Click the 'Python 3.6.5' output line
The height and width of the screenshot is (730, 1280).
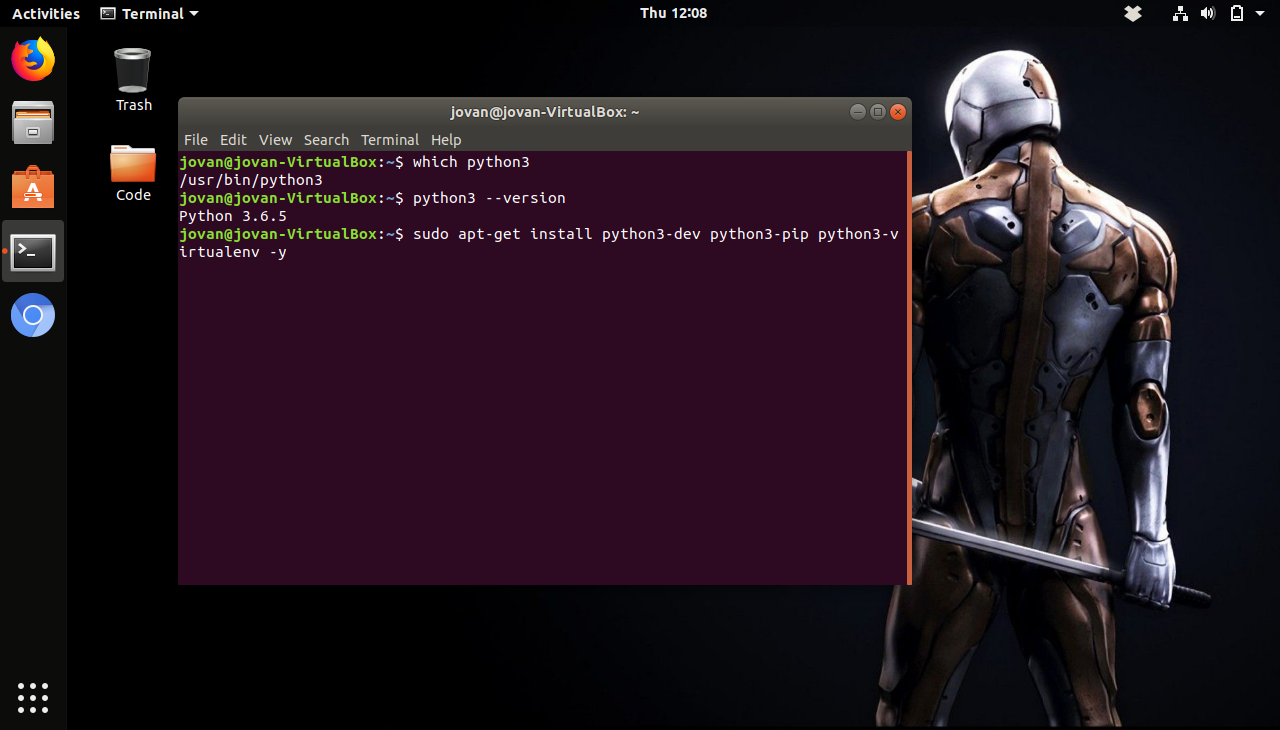click(x=233, y=216)
